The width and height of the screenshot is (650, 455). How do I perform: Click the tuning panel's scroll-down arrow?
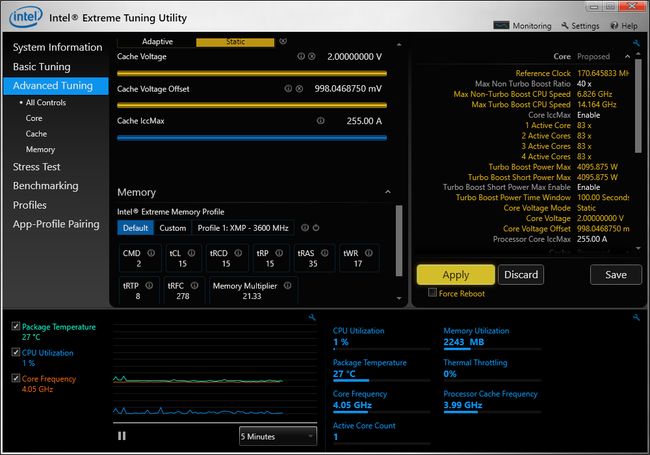[399, 298]
